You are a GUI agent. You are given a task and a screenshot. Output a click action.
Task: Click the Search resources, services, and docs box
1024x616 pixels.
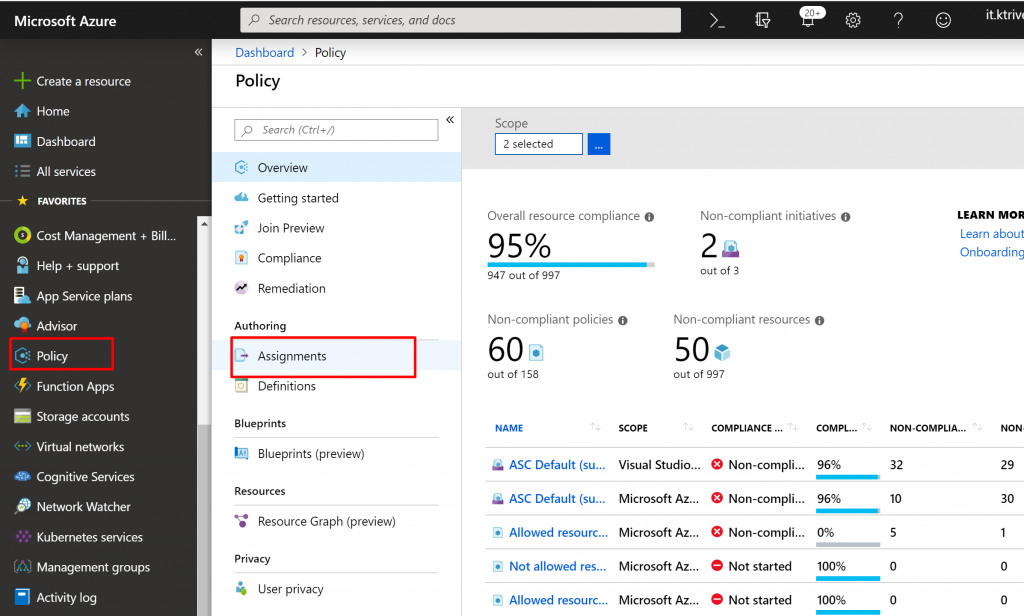click(x=460, y=20)
